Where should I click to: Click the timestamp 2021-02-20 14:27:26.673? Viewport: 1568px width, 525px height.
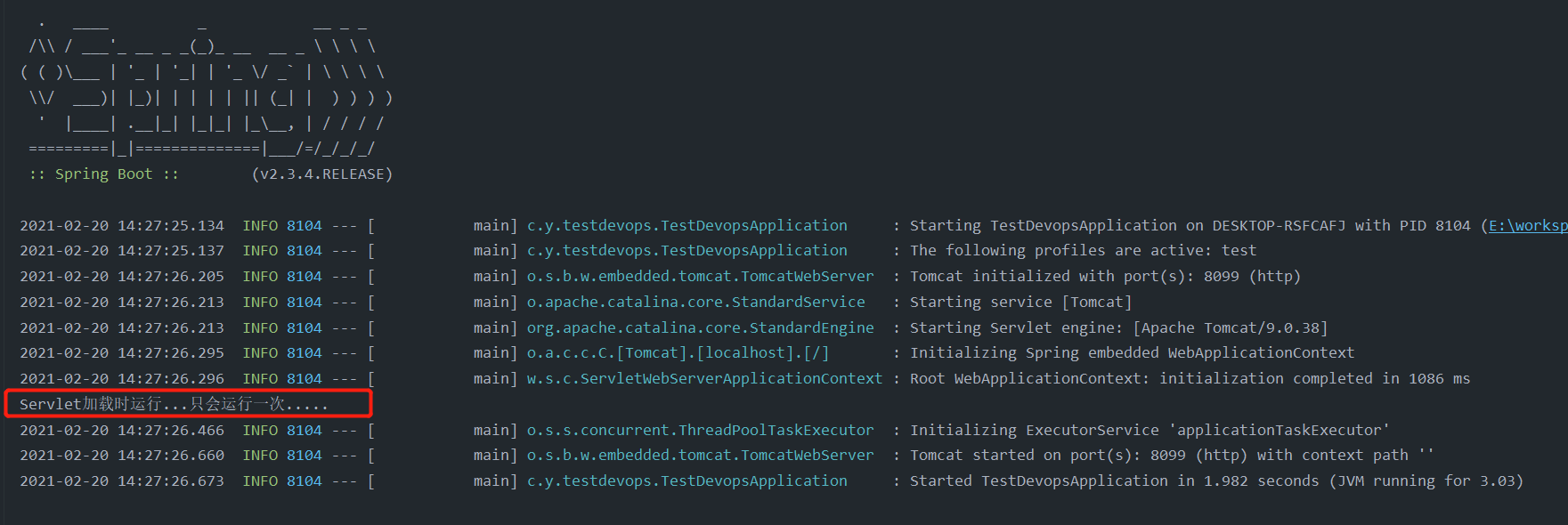click(122, 481)
